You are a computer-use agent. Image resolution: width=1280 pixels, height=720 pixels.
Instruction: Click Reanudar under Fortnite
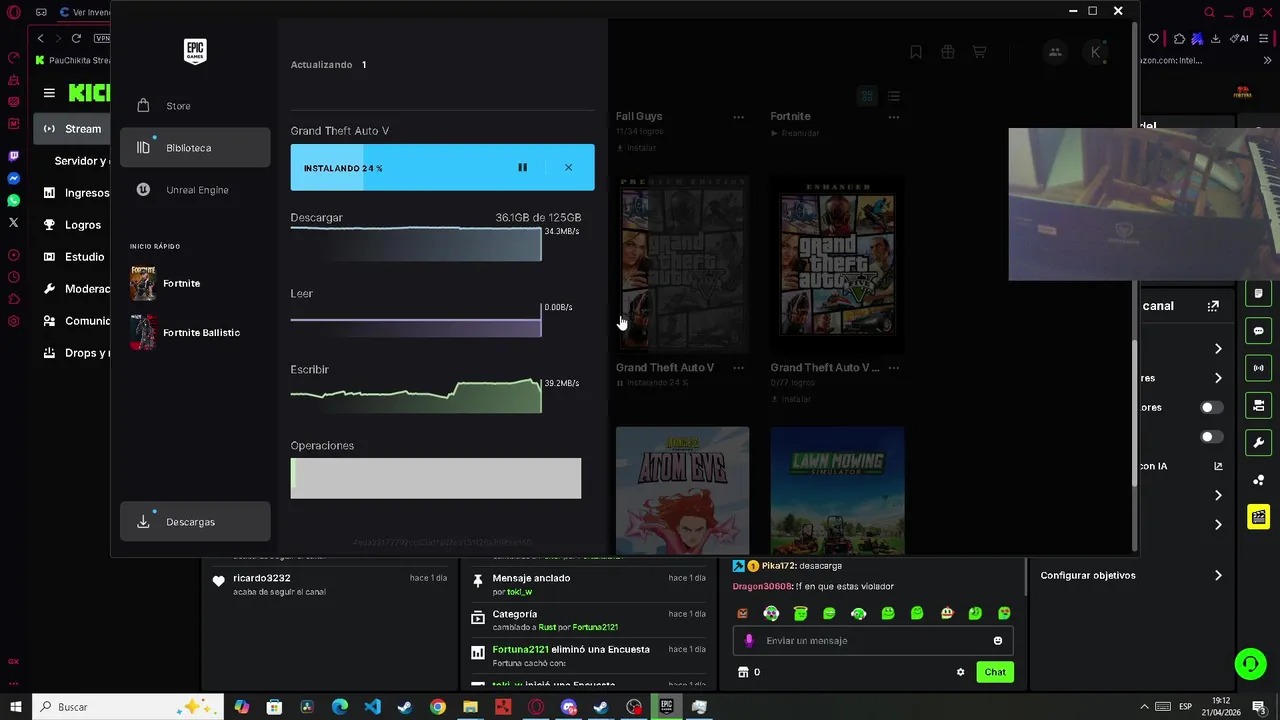[x=795, y=133]
